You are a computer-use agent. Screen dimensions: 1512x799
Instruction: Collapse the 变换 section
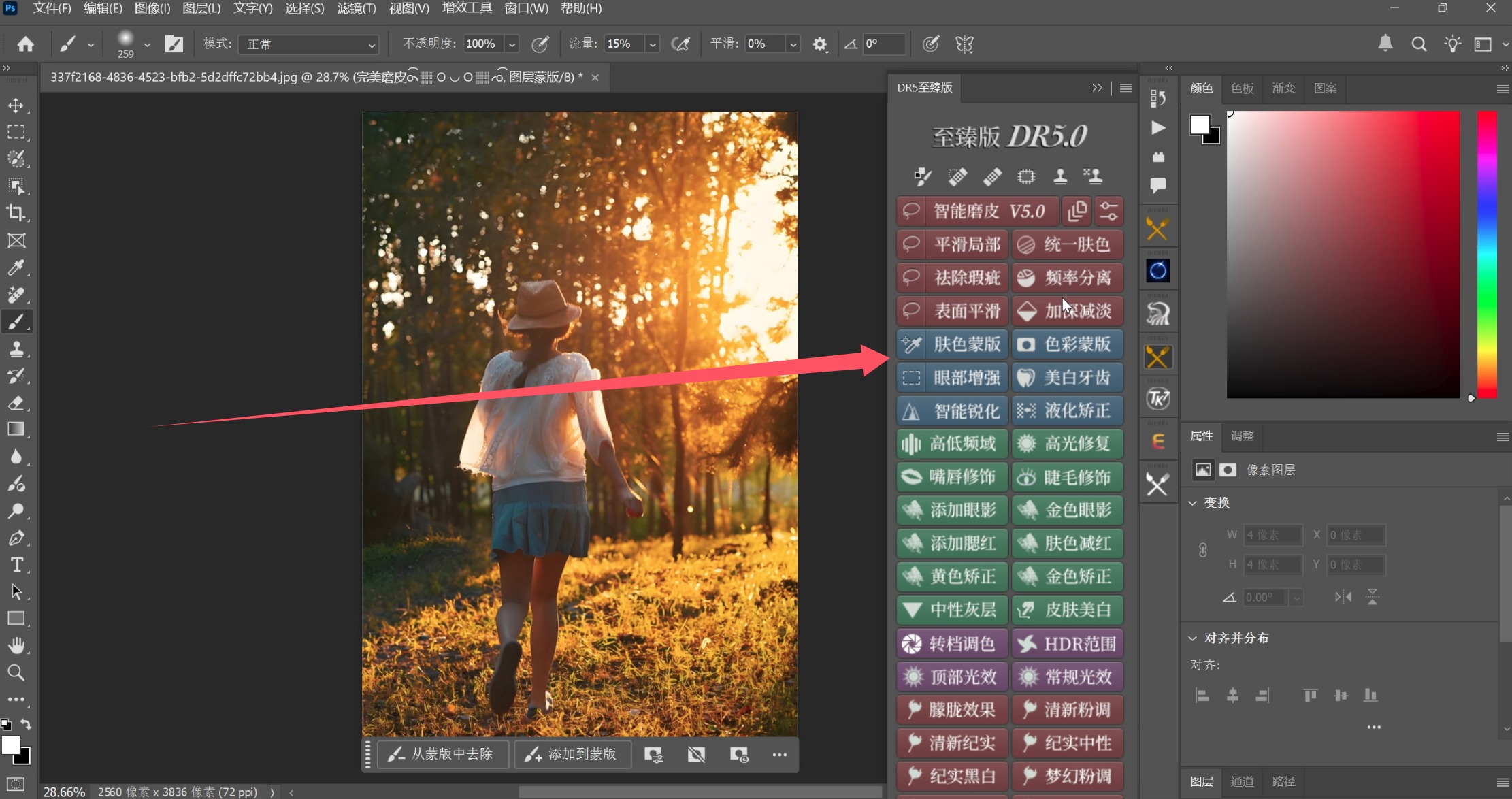(1192, 503)
